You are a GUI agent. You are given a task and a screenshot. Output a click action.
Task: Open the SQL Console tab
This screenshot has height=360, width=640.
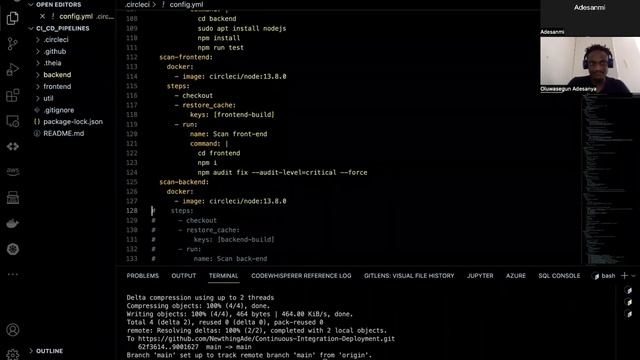pyautogui.click(x=559, y=276)
